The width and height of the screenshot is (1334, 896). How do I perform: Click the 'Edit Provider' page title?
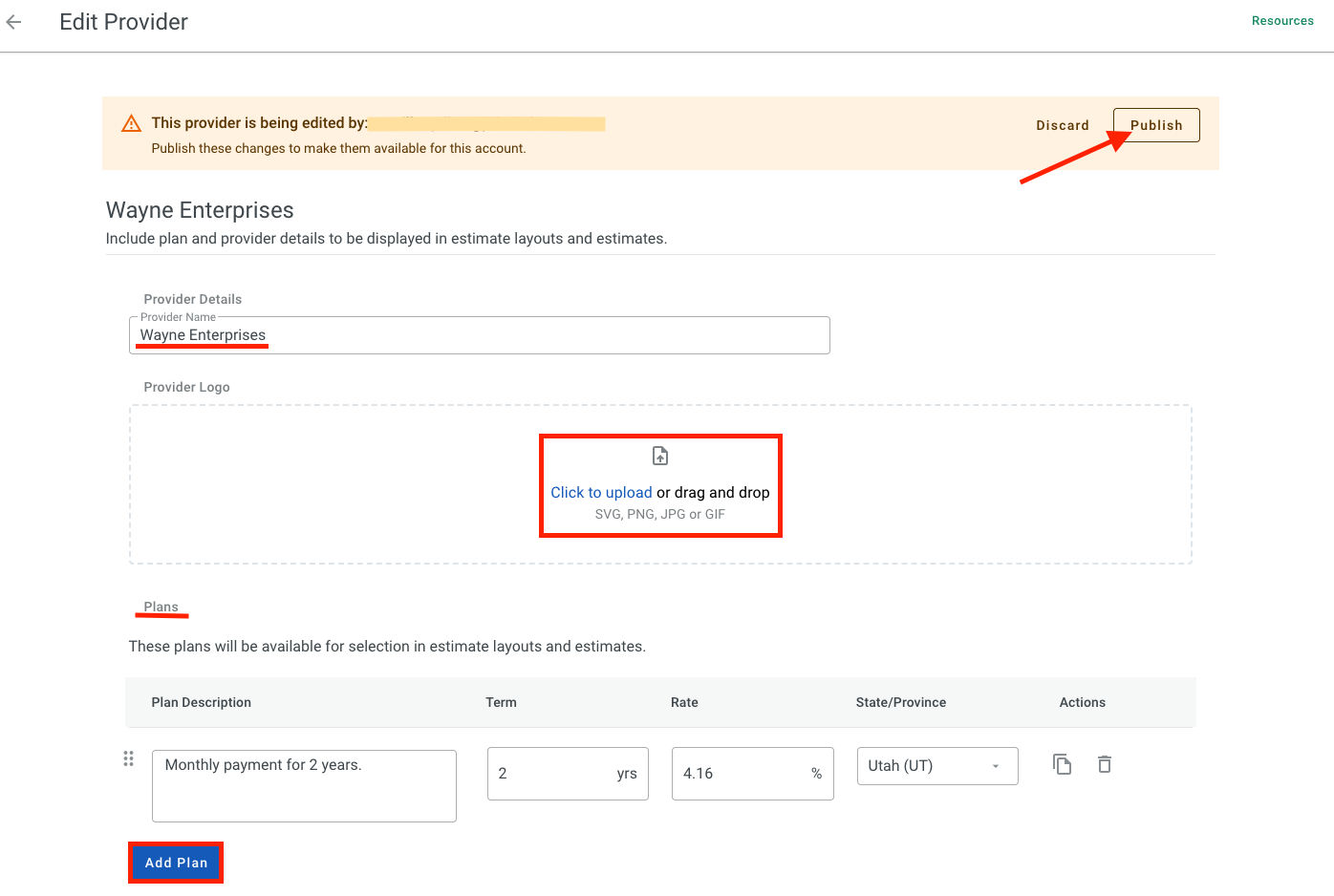pos(123,22)
